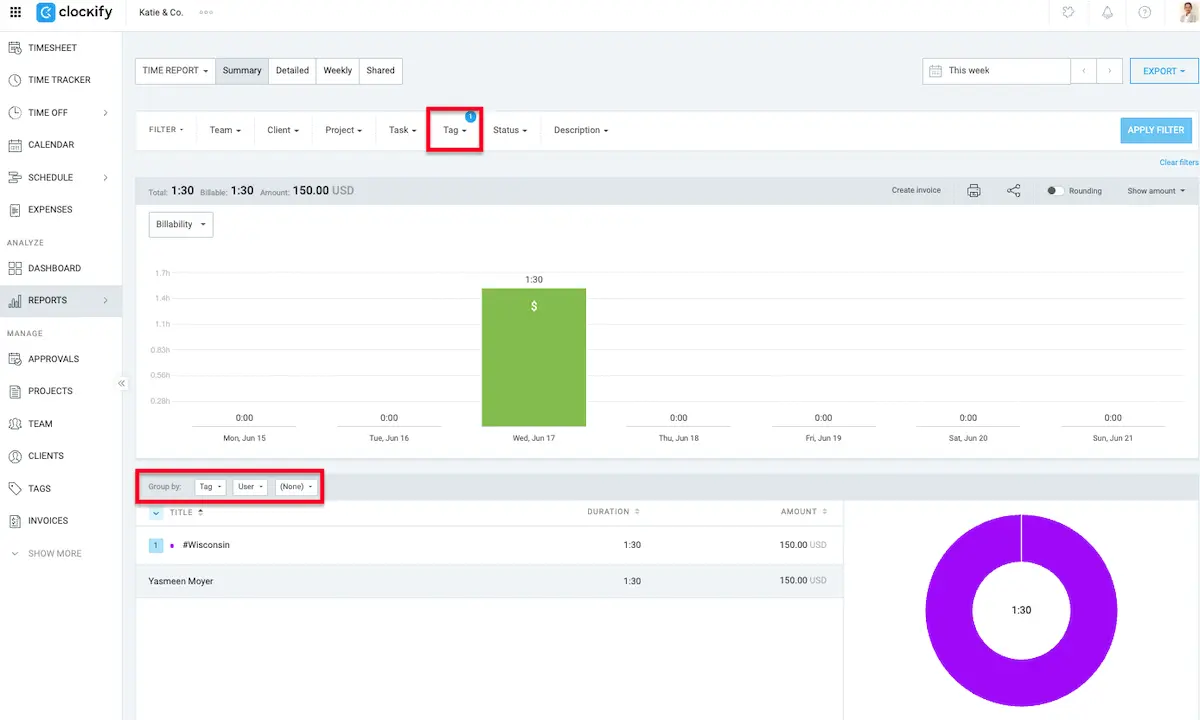Click Create invoice
The width and height of the screenshot is (1200, 720).
tap(916, 191)
